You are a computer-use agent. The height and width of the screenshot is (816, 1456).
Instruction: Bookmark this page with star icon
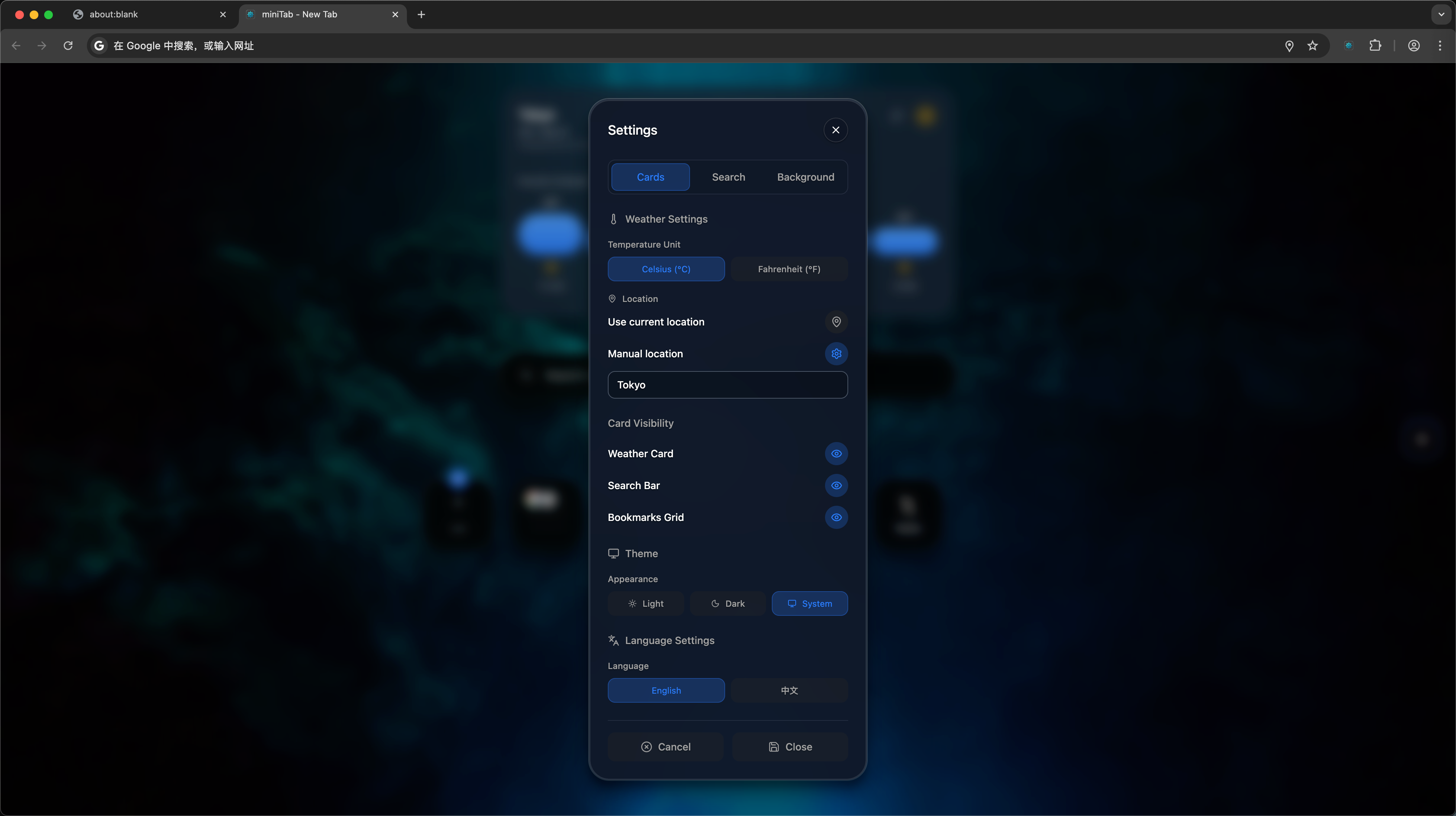1312,46
